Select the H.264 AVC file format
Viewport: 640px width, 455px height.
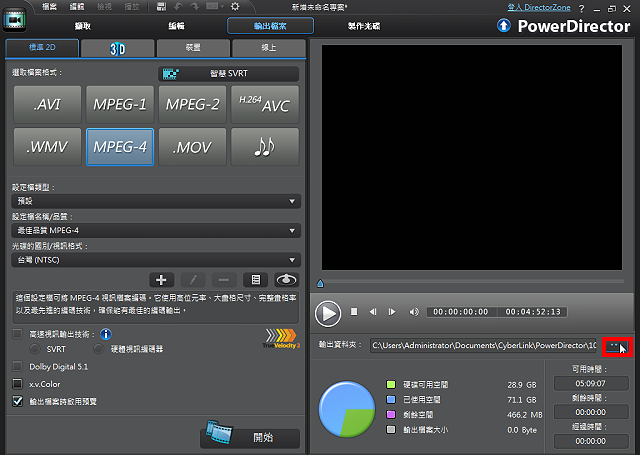coord(265,104)
